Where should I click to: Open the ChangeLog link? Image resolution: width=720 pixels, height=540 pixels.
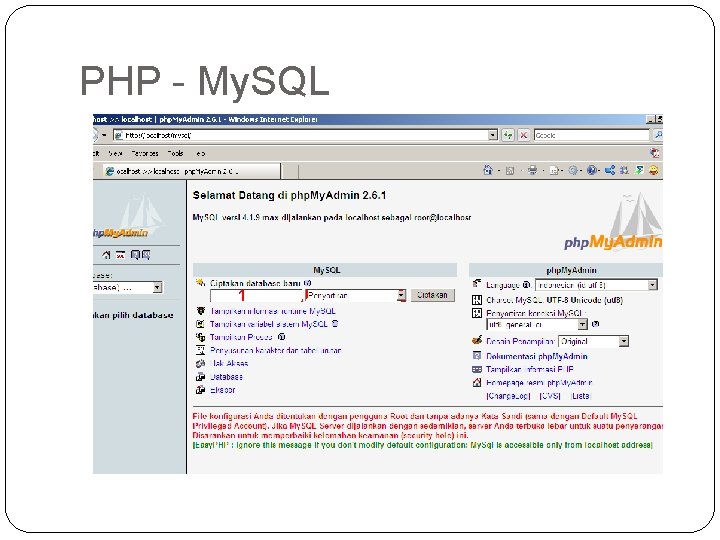(508, 396)
